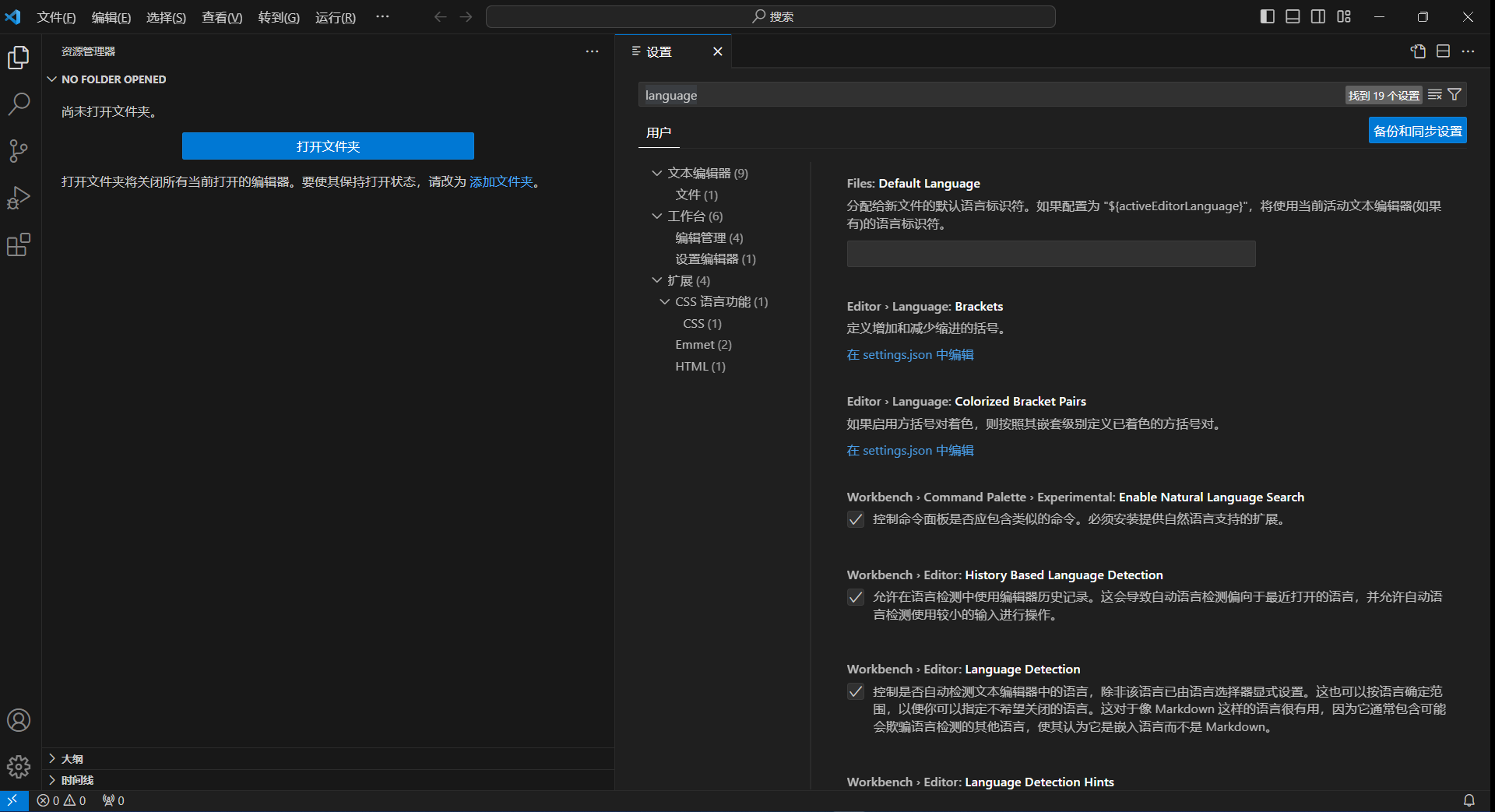Close the 设置 tab
This screenshot has height=812, width=1495.
[x=718, y=51]
